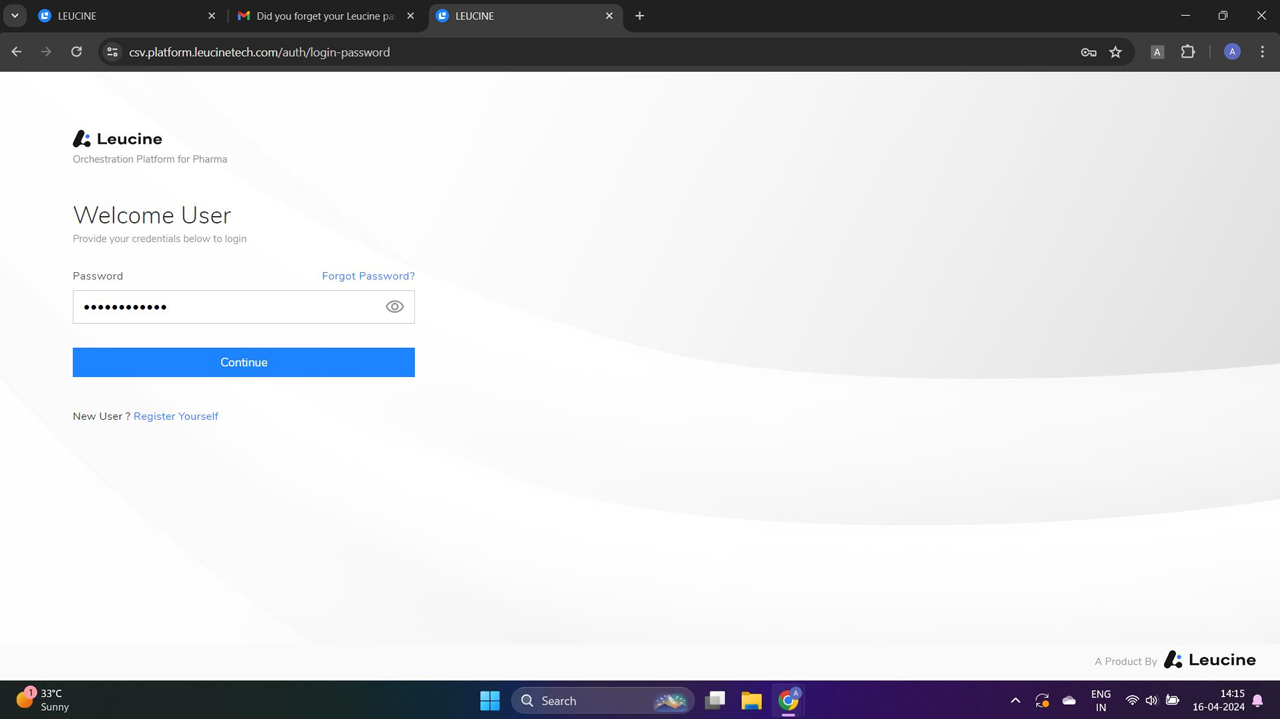Click the Leucine logo beside 'A Product By'
The width and height of the screenshot is (1280, 719).
(1210, 660)
